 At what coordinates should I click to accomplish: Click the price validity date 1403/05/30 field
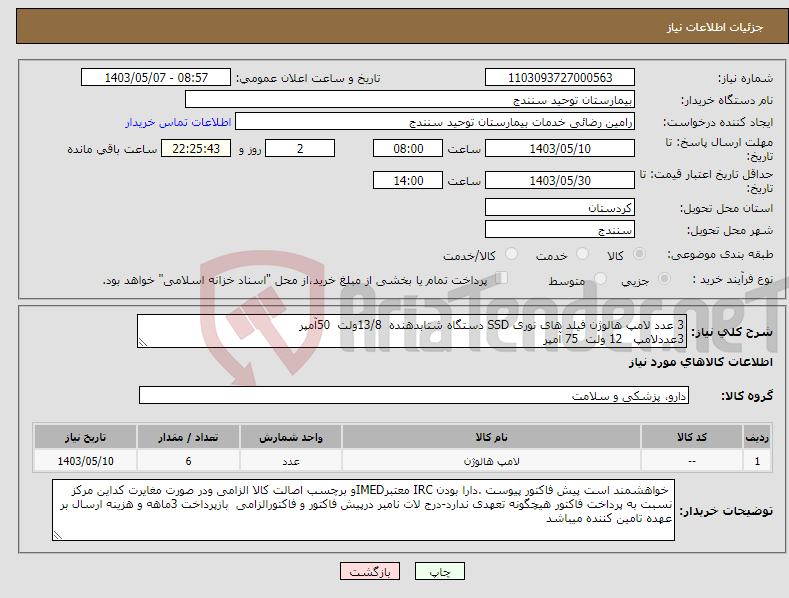tap(560, 180)
